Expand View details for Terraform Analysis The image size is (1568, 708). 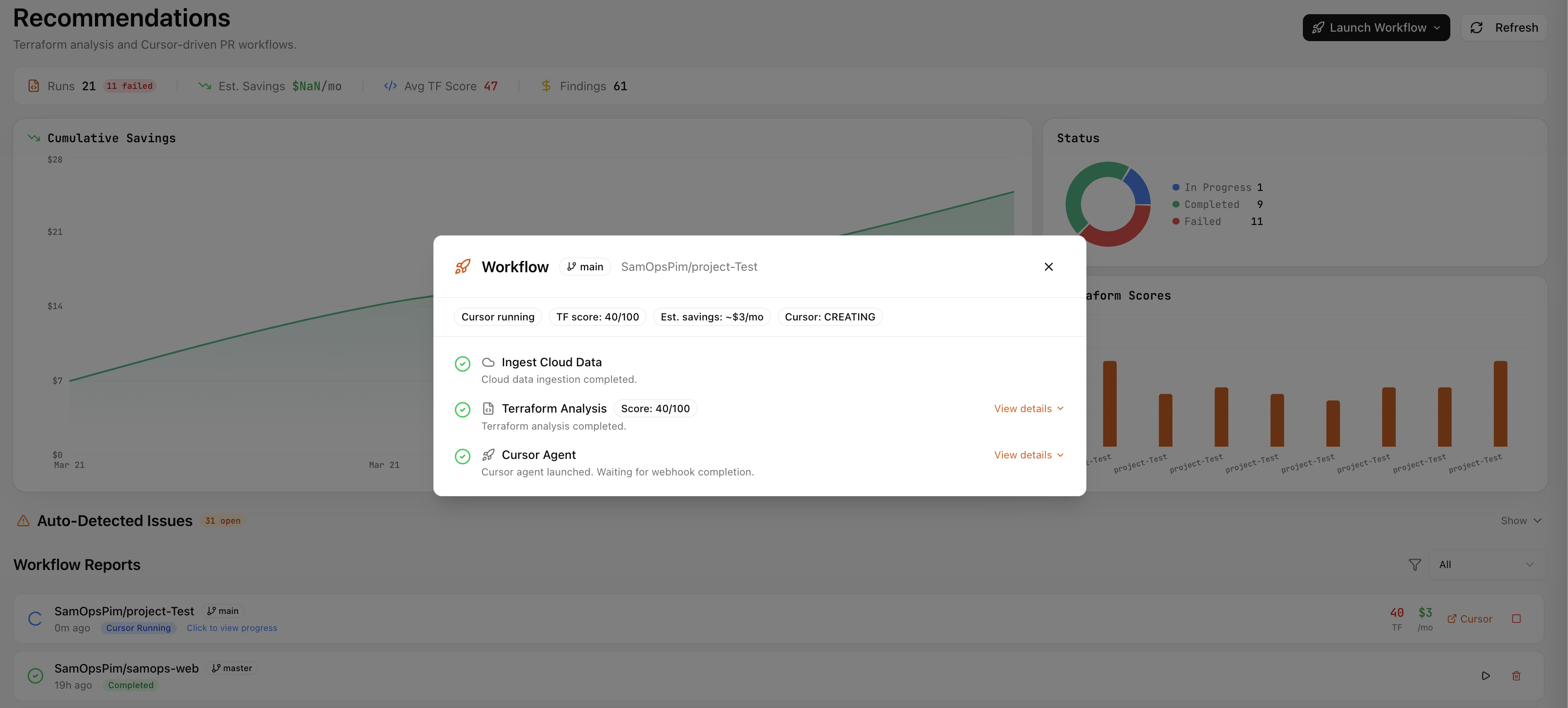[1029, 408]
